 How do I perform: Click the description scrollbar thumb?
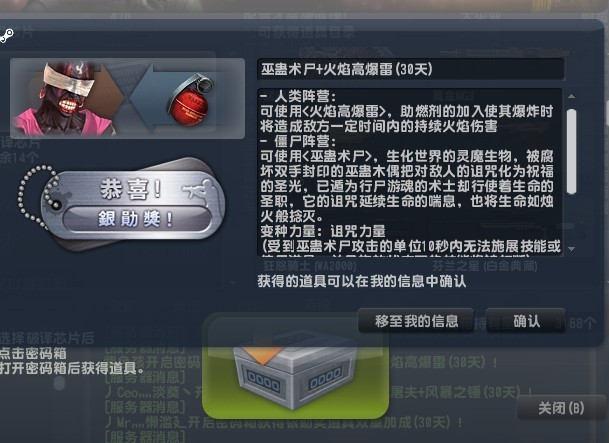[571, 151]
